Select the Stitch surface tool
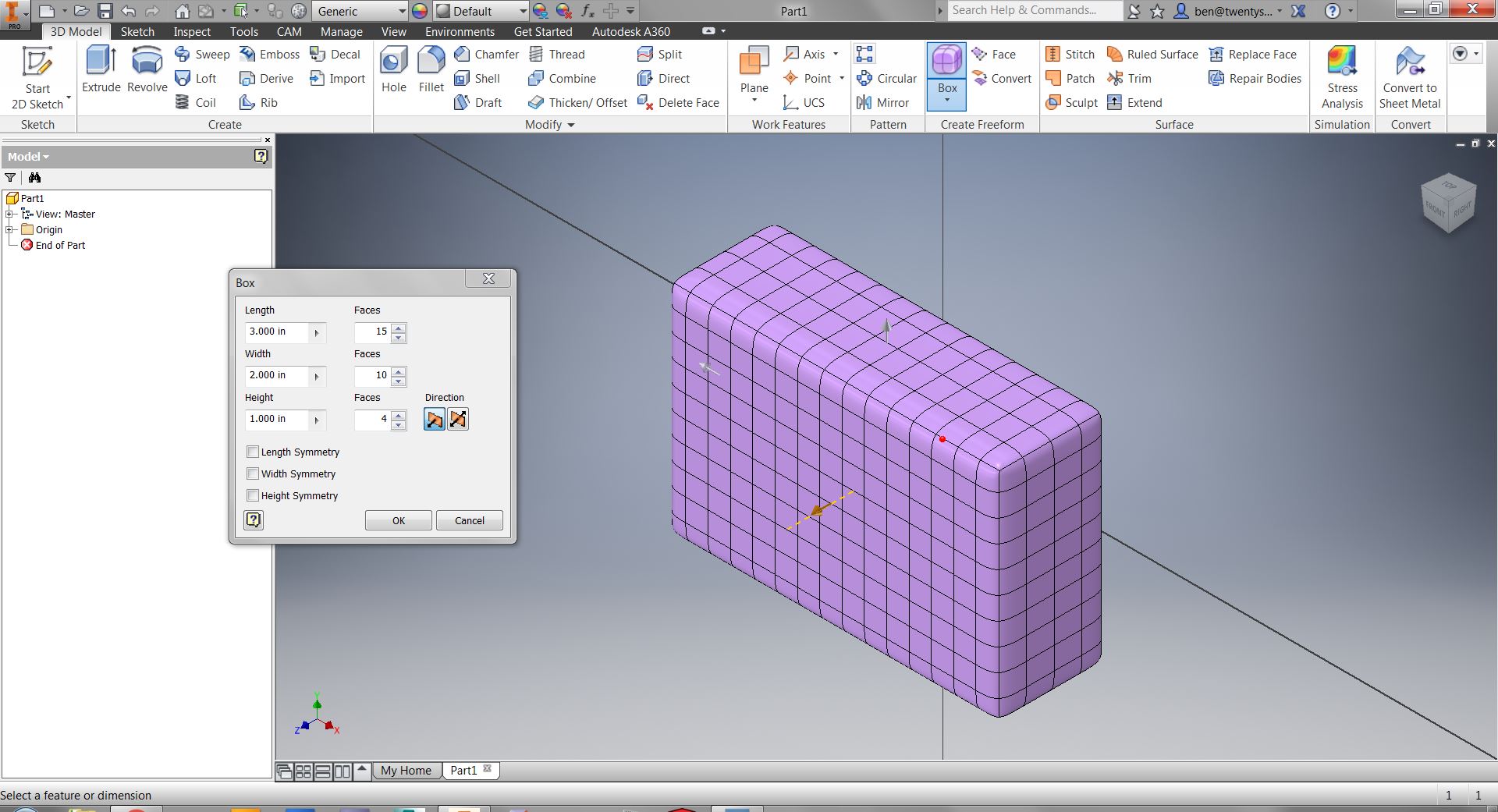This screenshot has height=812, width=1498. pos(1070,54)
